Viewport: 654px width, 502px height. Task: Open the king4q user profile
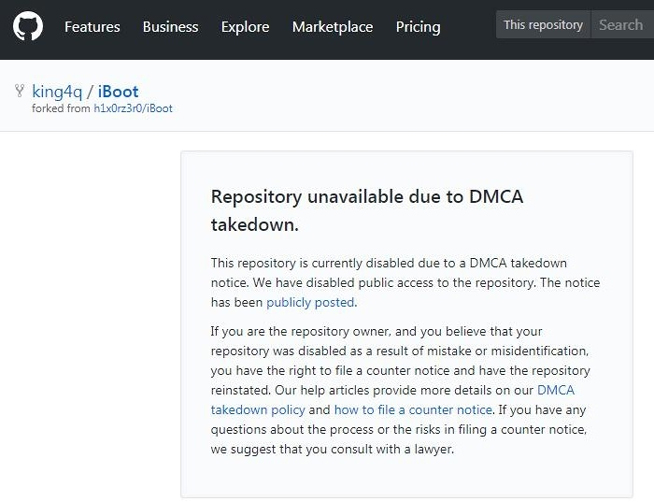(57, 92)
